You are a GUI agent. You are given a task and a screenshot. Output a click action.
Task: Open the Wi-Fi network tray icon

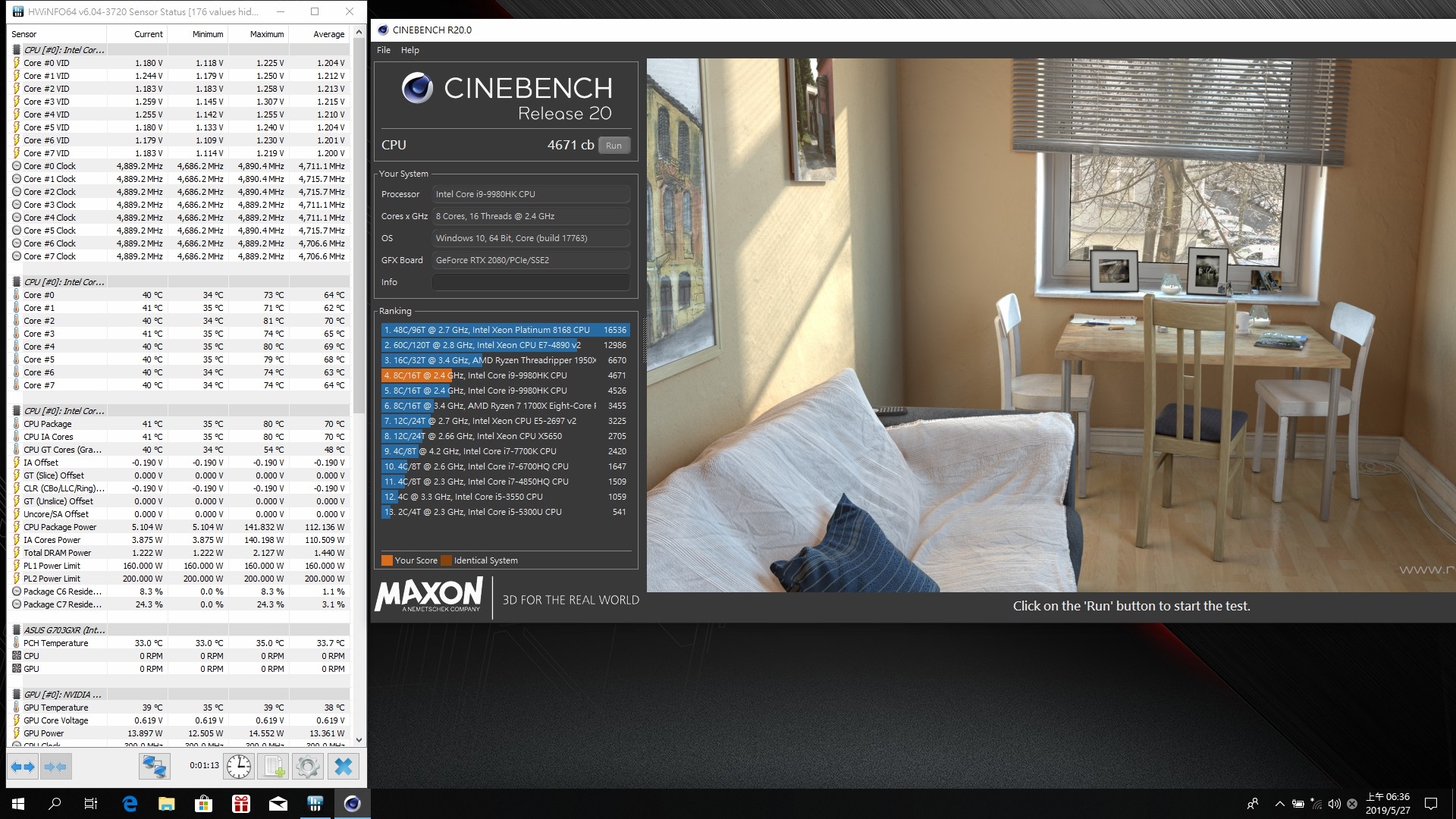tap(1316, 804)
